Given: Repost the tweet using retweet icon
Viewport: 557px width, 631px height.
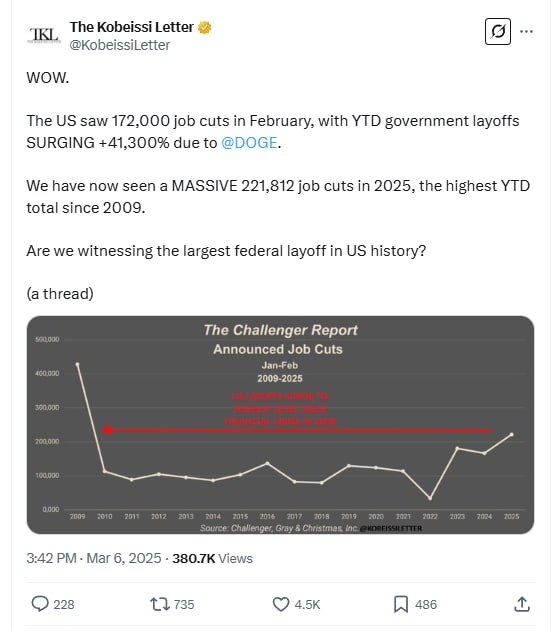Looking at the screenshot, I should click(160, 604).
